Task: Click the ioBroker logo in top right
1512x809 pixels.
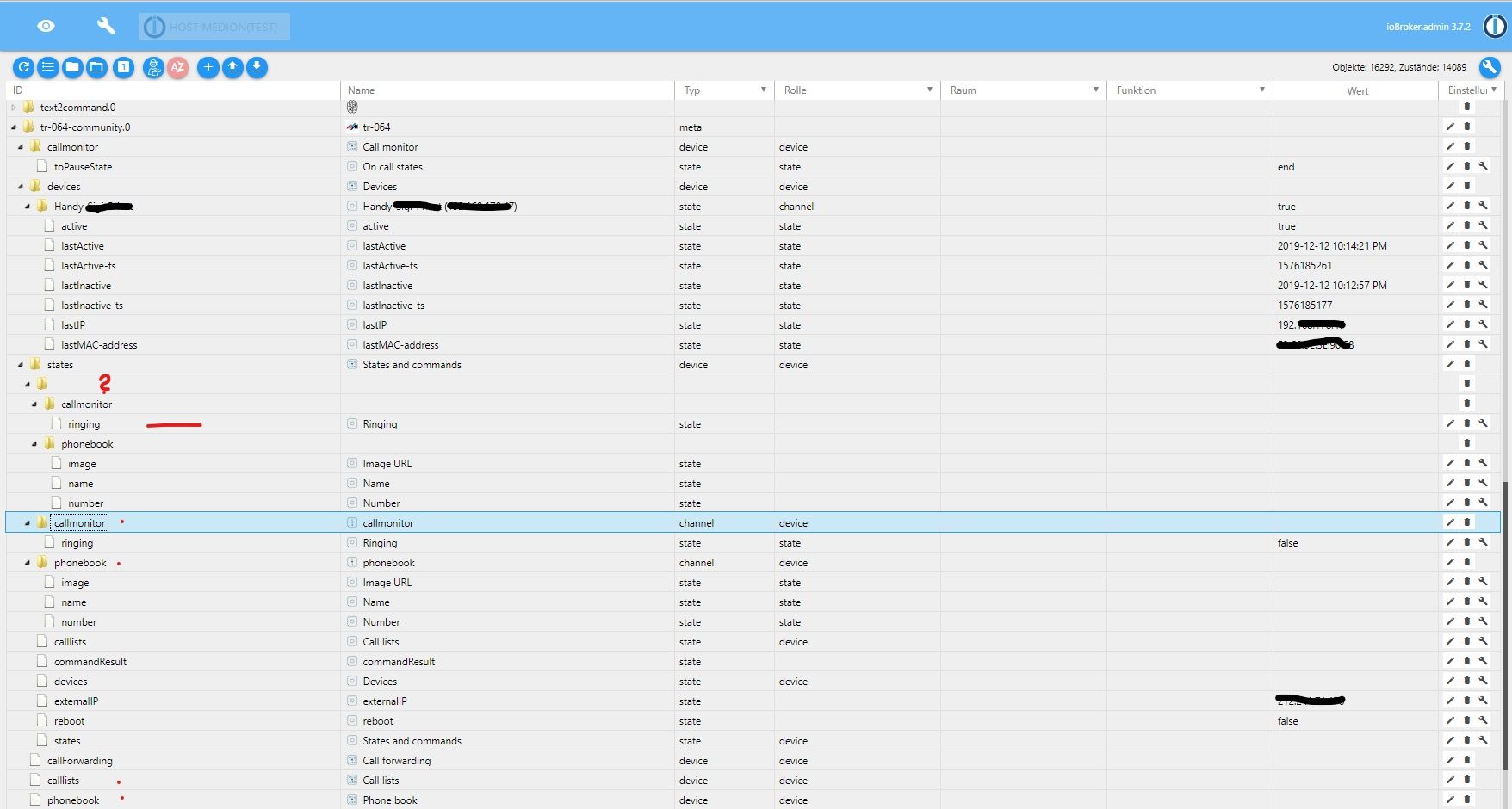Action: point(1495,27)
